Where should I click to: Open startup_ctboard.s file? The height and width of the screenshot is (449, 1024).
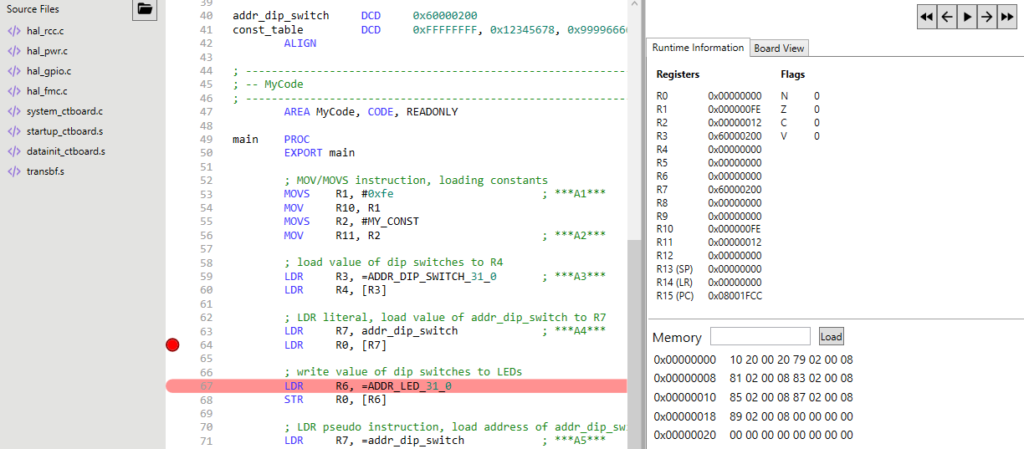click(x=65, y=131)
